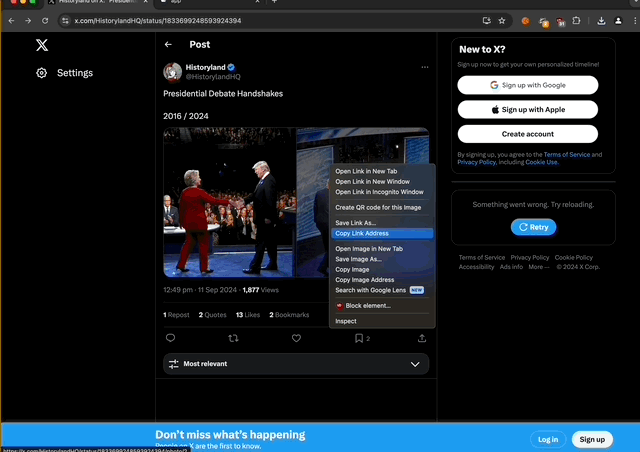Image resolution: width=640 pixels, height=452 pixels.
Task: Click the 2016 debate handshake photo
Action: [x=229, y=203]
